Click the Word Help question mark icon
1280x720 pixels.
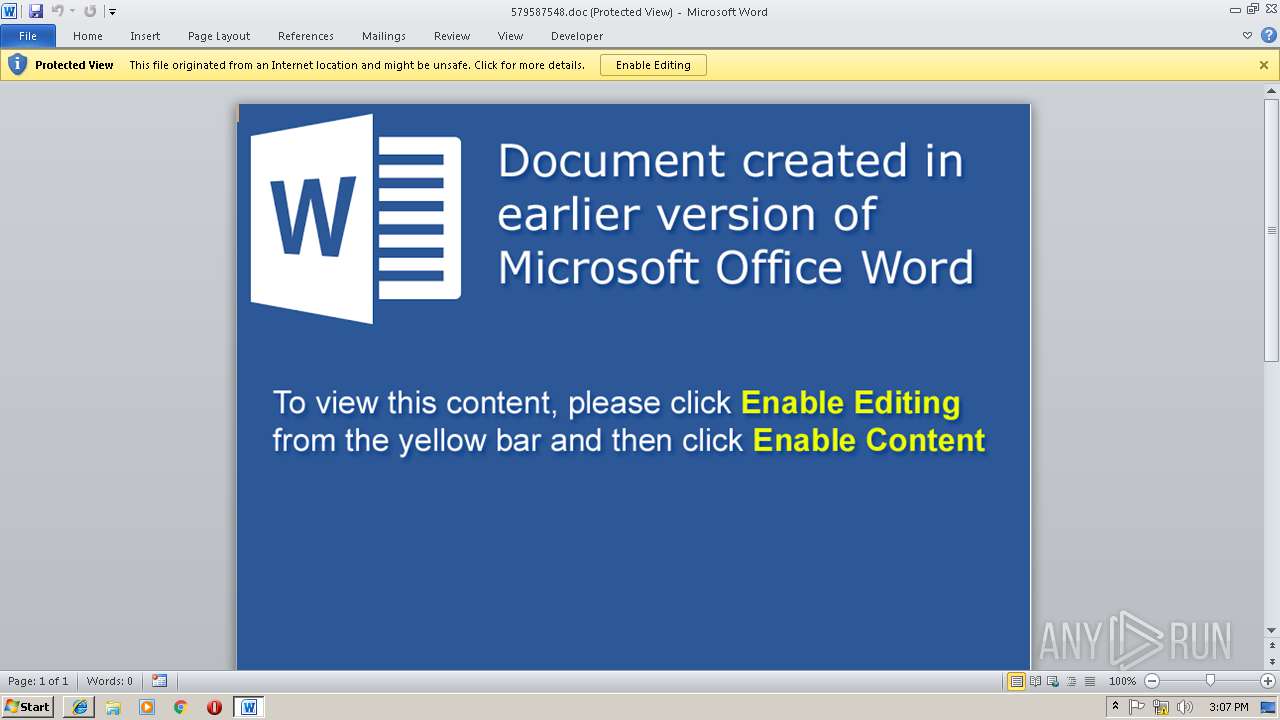click(1269, 35)
